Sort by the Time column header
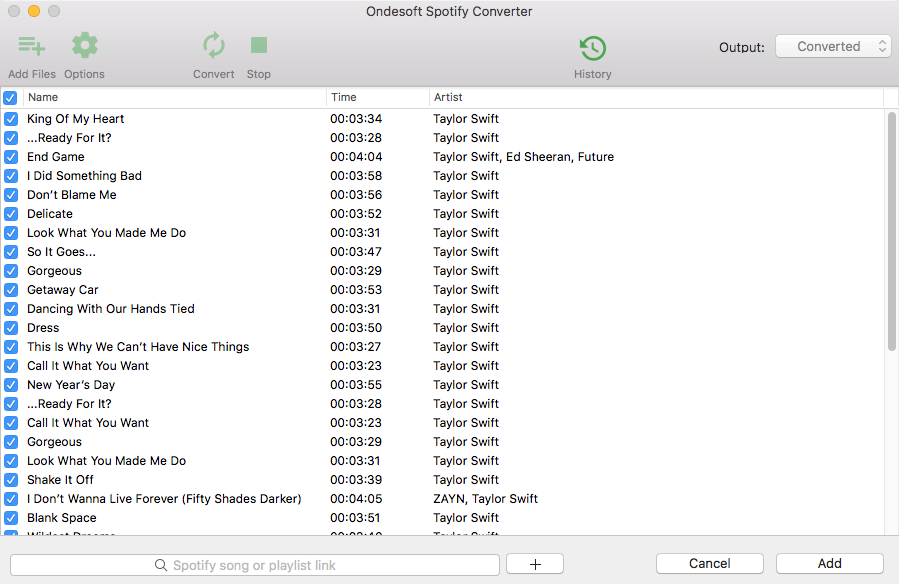Viewport: 899px width, 584px height. coord(378,97)
